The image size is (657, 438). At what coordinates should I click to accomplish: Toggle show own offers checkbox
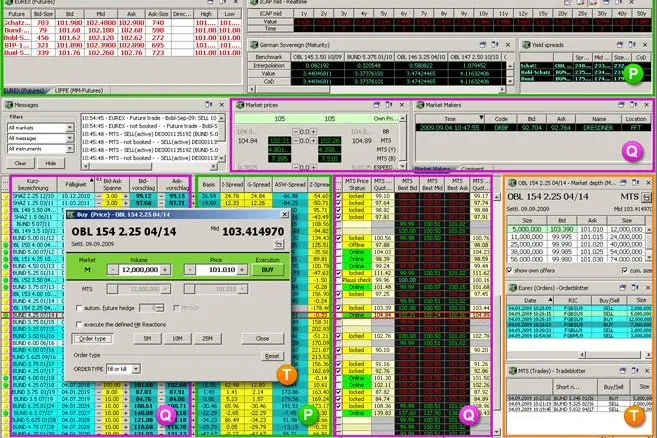click(x=510, y=271)
